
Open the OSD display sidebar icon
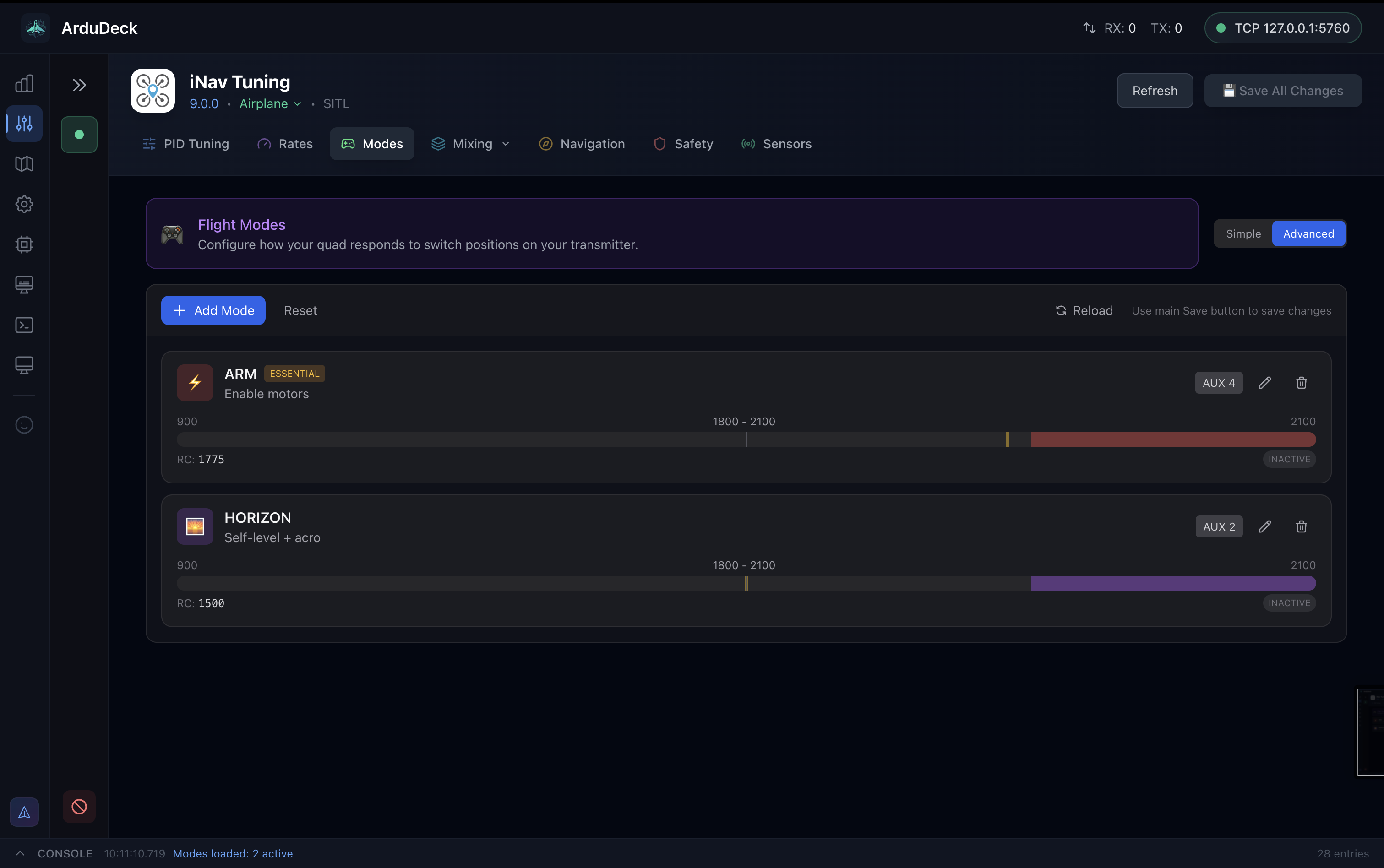tap(24, 285)
